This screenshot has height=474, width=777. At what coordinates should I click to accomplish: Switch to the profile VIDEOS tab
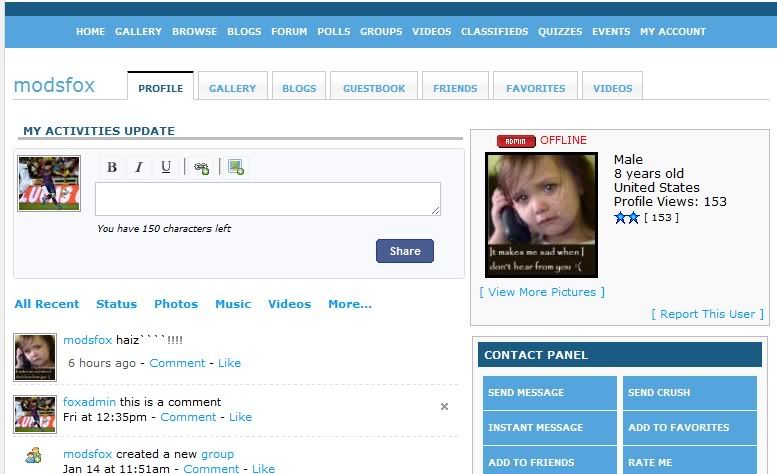click(x=612, y=86)
